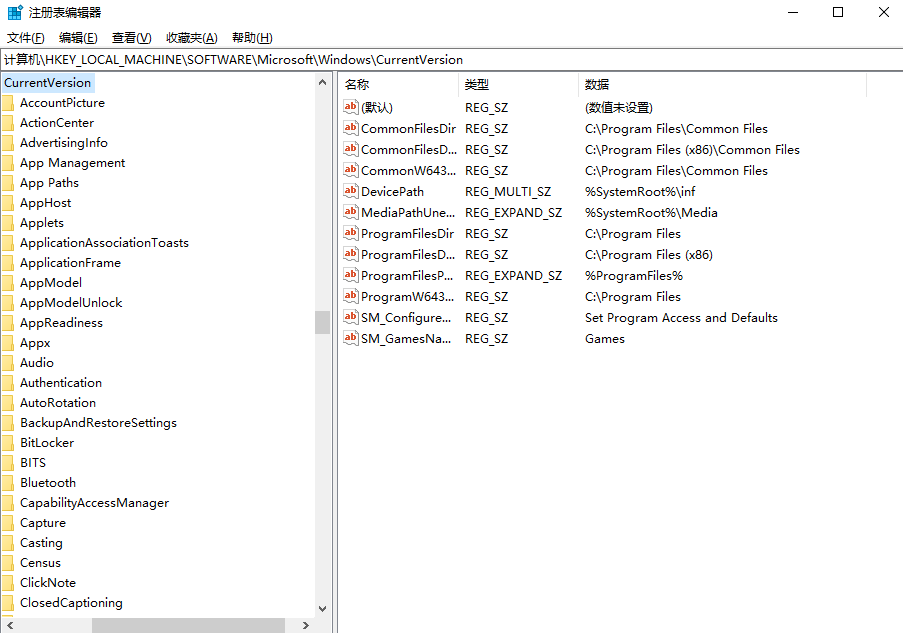Select the ClosedCaptioning key in tree
This screenshot has width=903, height=633.
71,603
